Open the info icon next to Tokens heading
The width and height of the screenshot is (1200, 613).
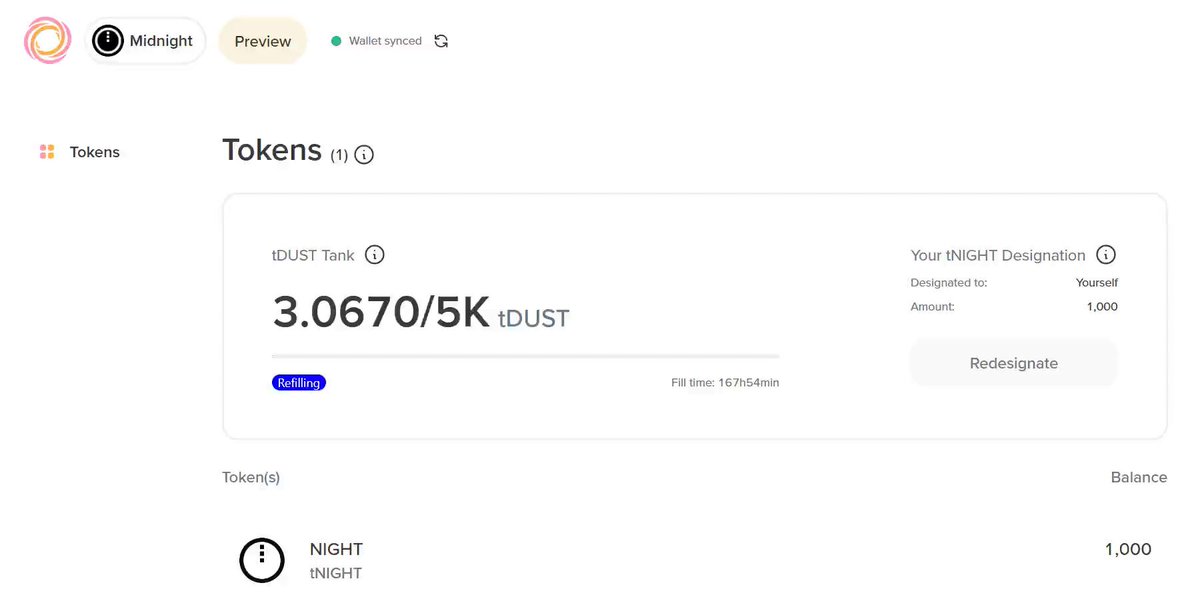[364, 155]
